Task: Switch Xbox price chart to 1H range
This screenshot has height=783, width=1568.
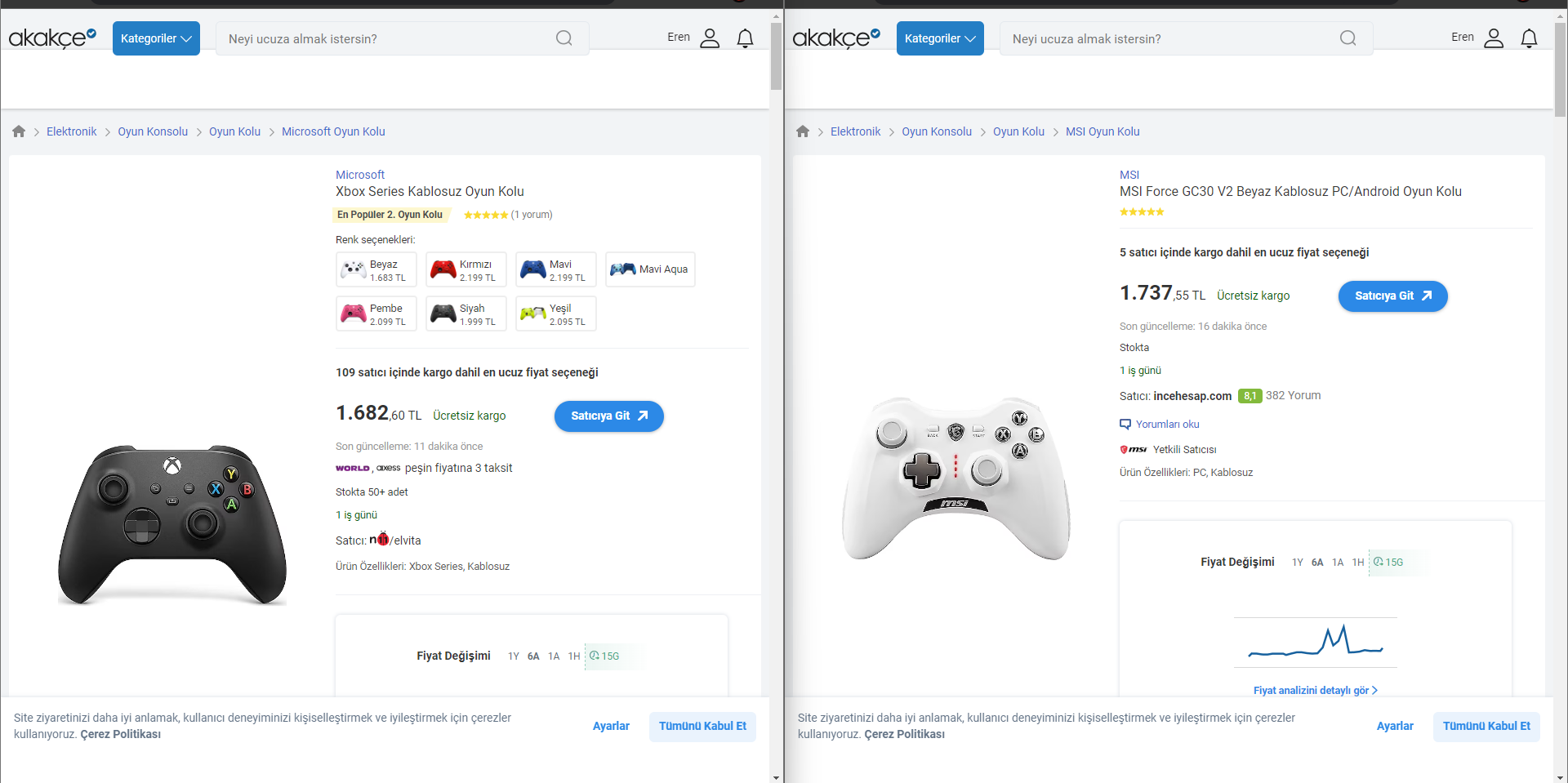Action: (x=574, y=656)
